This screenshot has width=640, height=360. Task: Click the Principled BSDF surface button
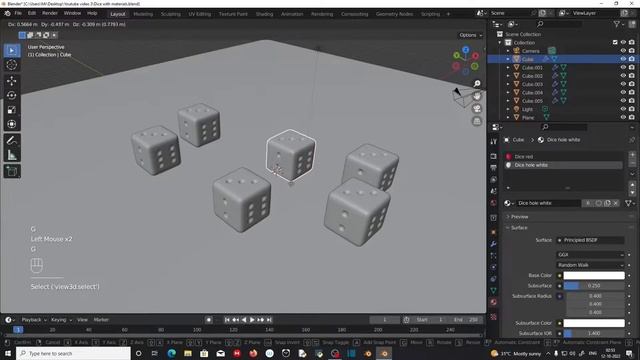pyautogui.click(x=590, y=240)
